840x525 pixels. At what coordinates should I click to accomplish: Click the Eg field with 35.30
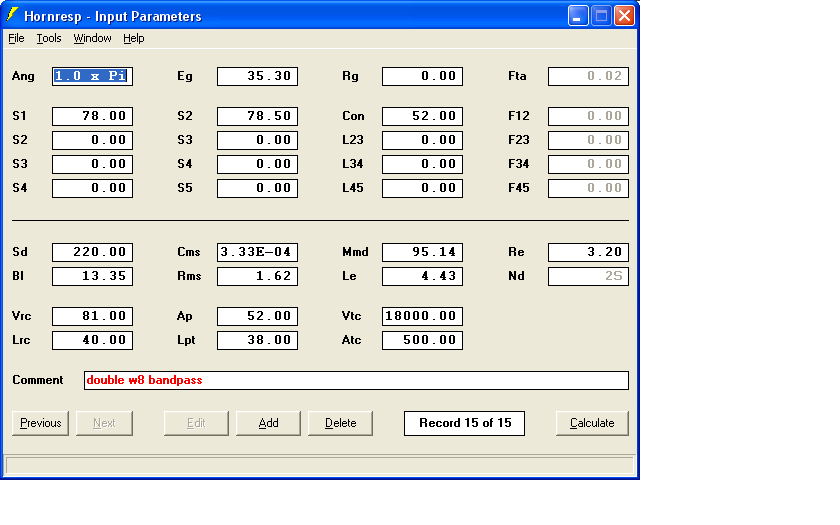257,76
